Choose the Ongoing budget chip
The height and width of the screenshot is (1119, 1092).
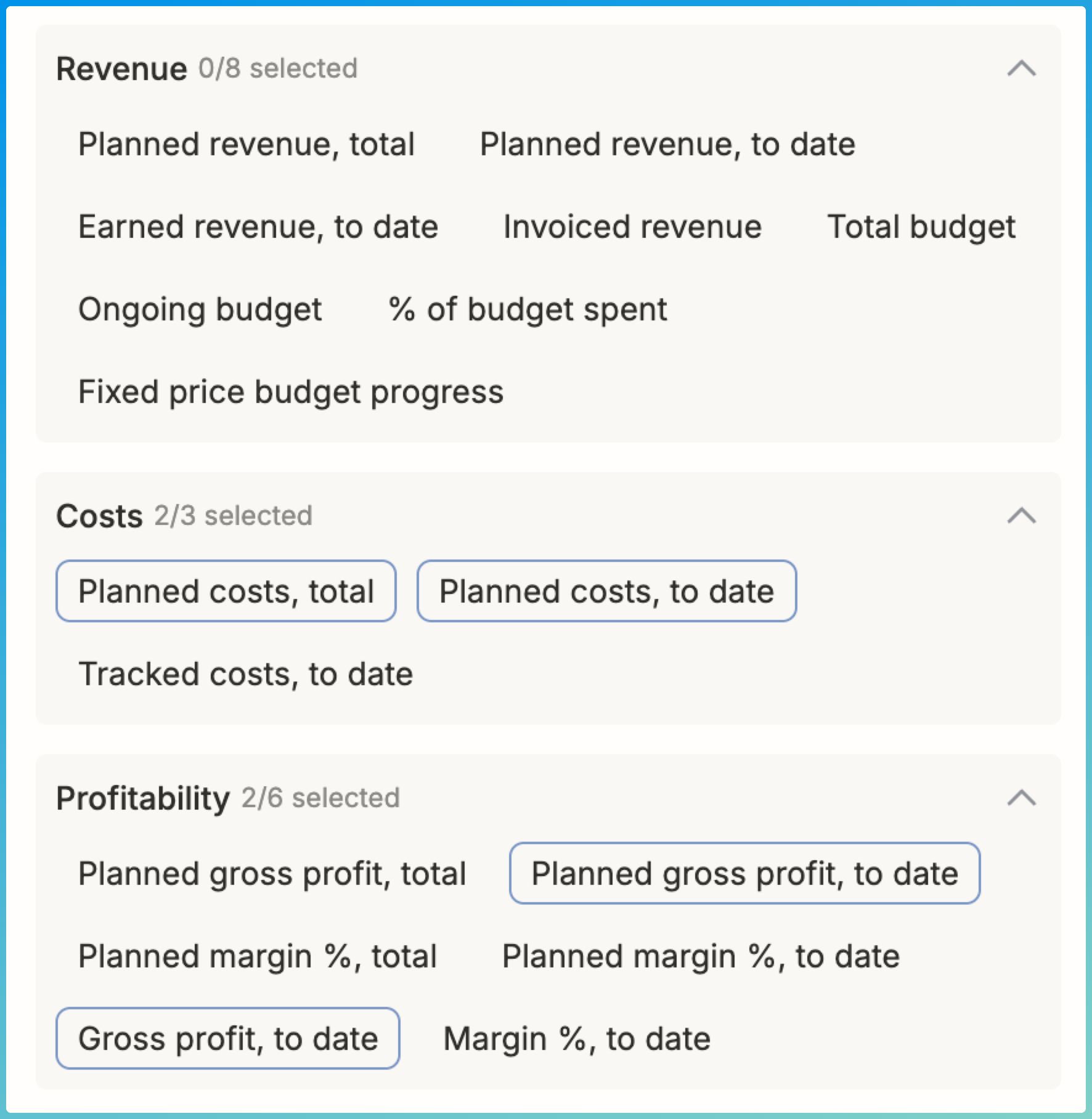(x=200, y=309)
